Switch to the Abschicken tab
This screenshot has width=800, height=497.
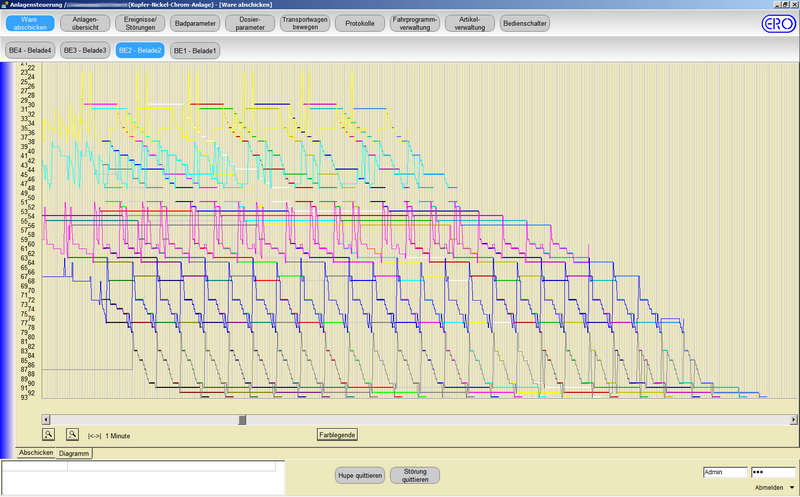click(36, 453)
